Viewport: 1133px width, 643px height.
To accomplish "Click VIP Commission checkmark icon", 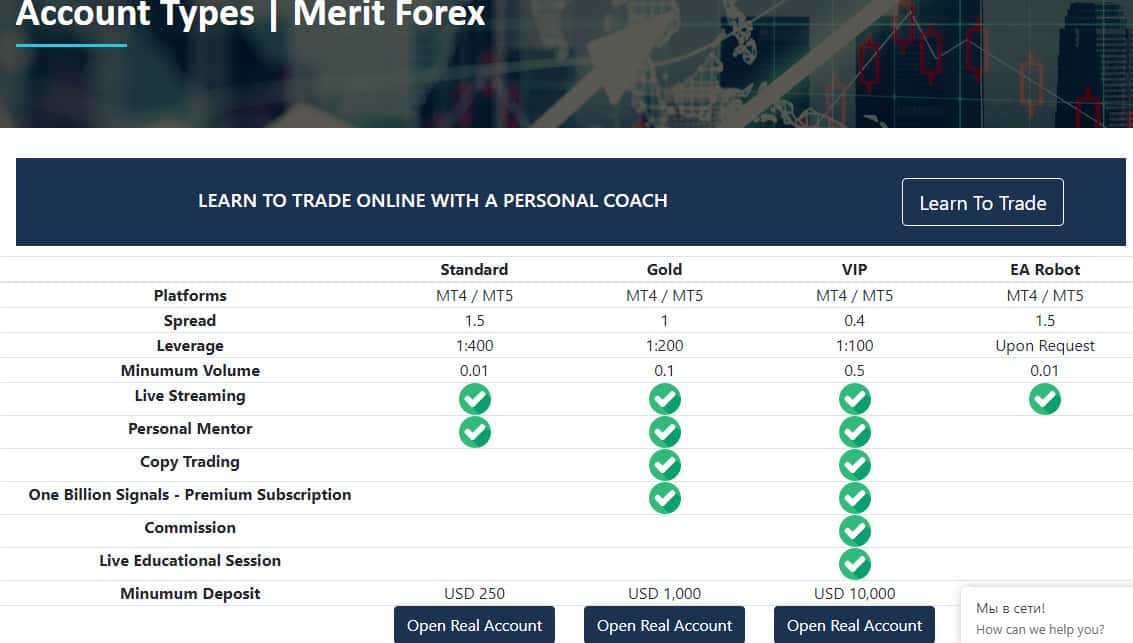I will coord(855,531).
